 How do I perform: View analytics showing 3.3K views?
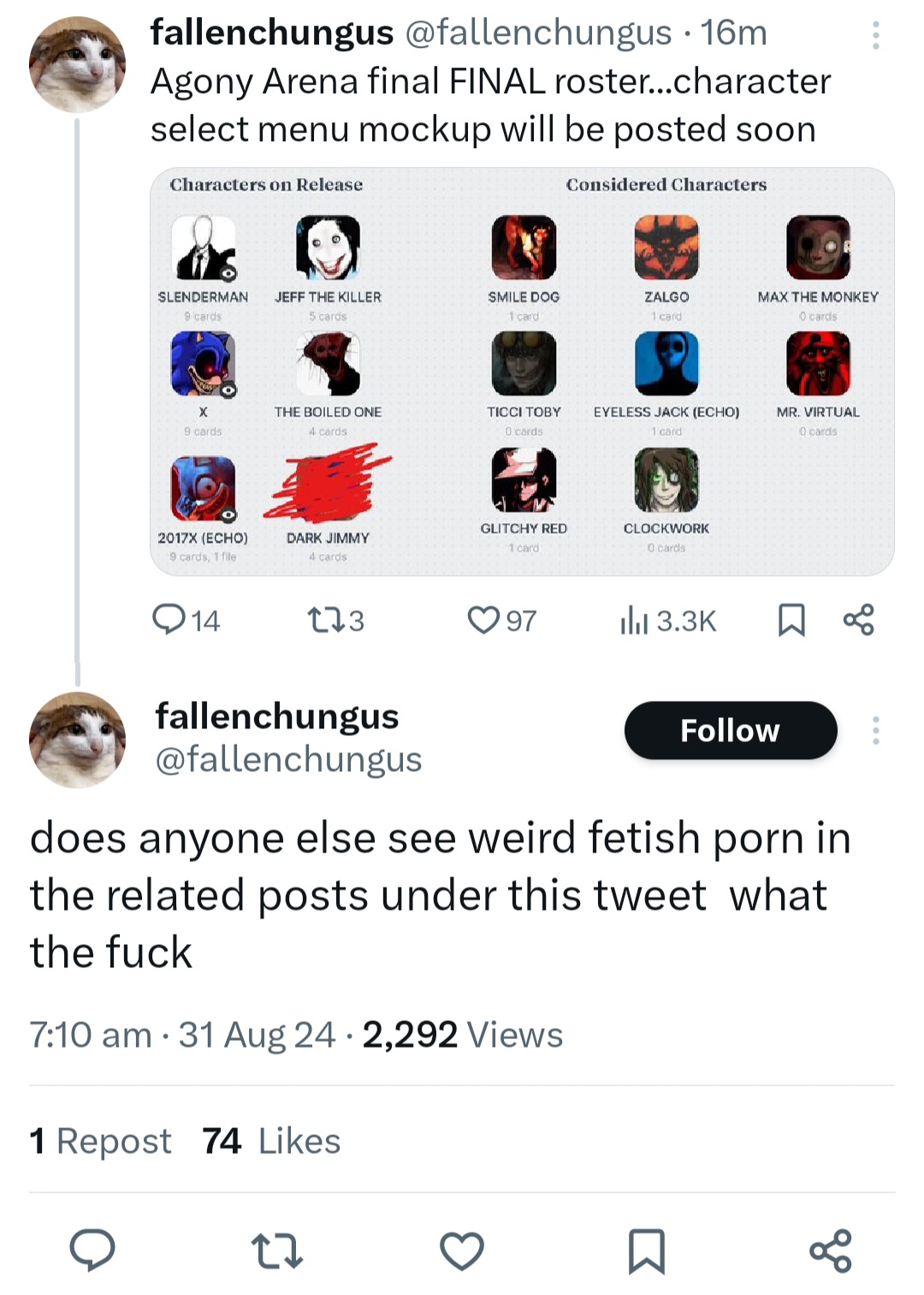[668, 620]
